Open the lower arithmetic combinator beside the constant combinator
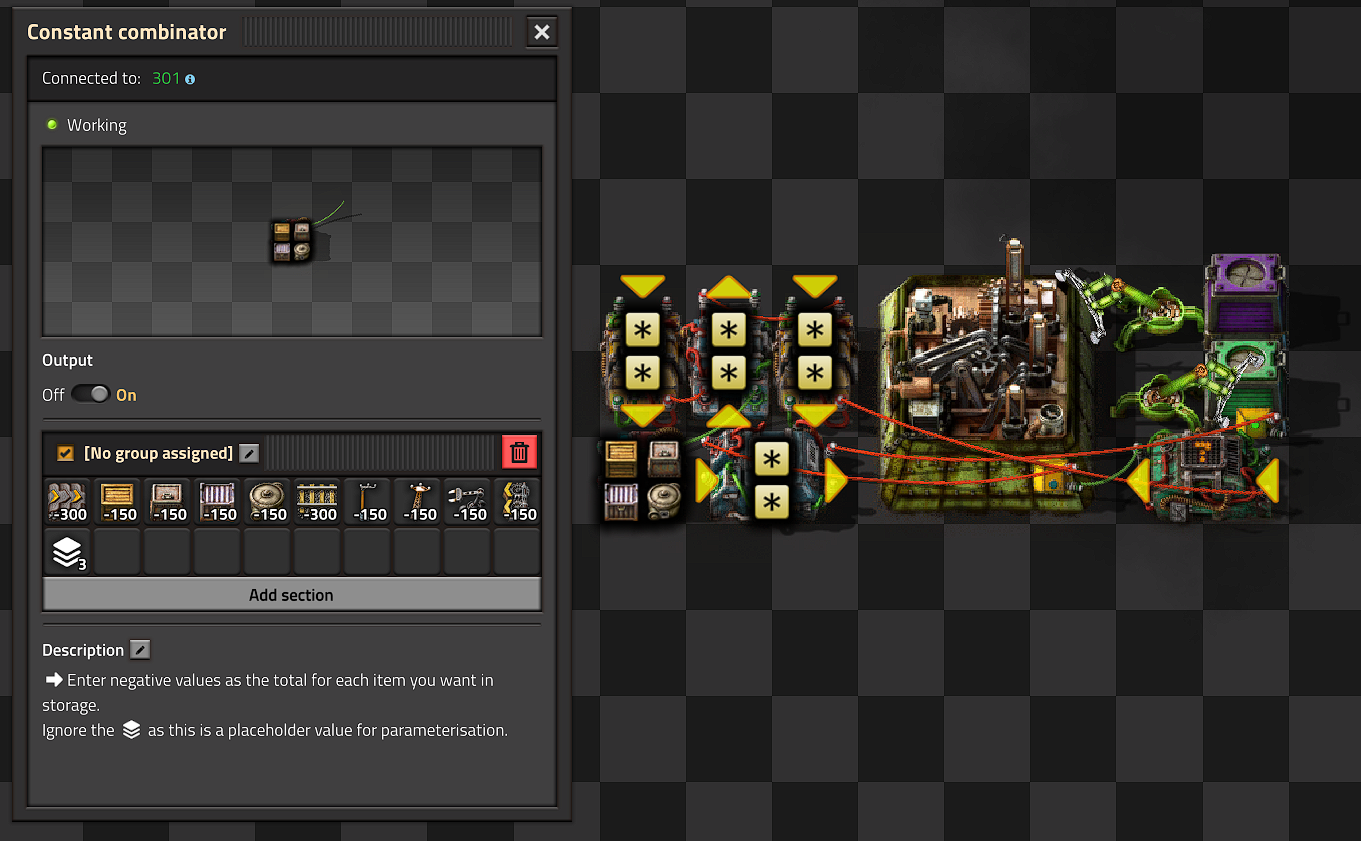Viewport: 1361px width, 841px height. (x=771, y=481)
